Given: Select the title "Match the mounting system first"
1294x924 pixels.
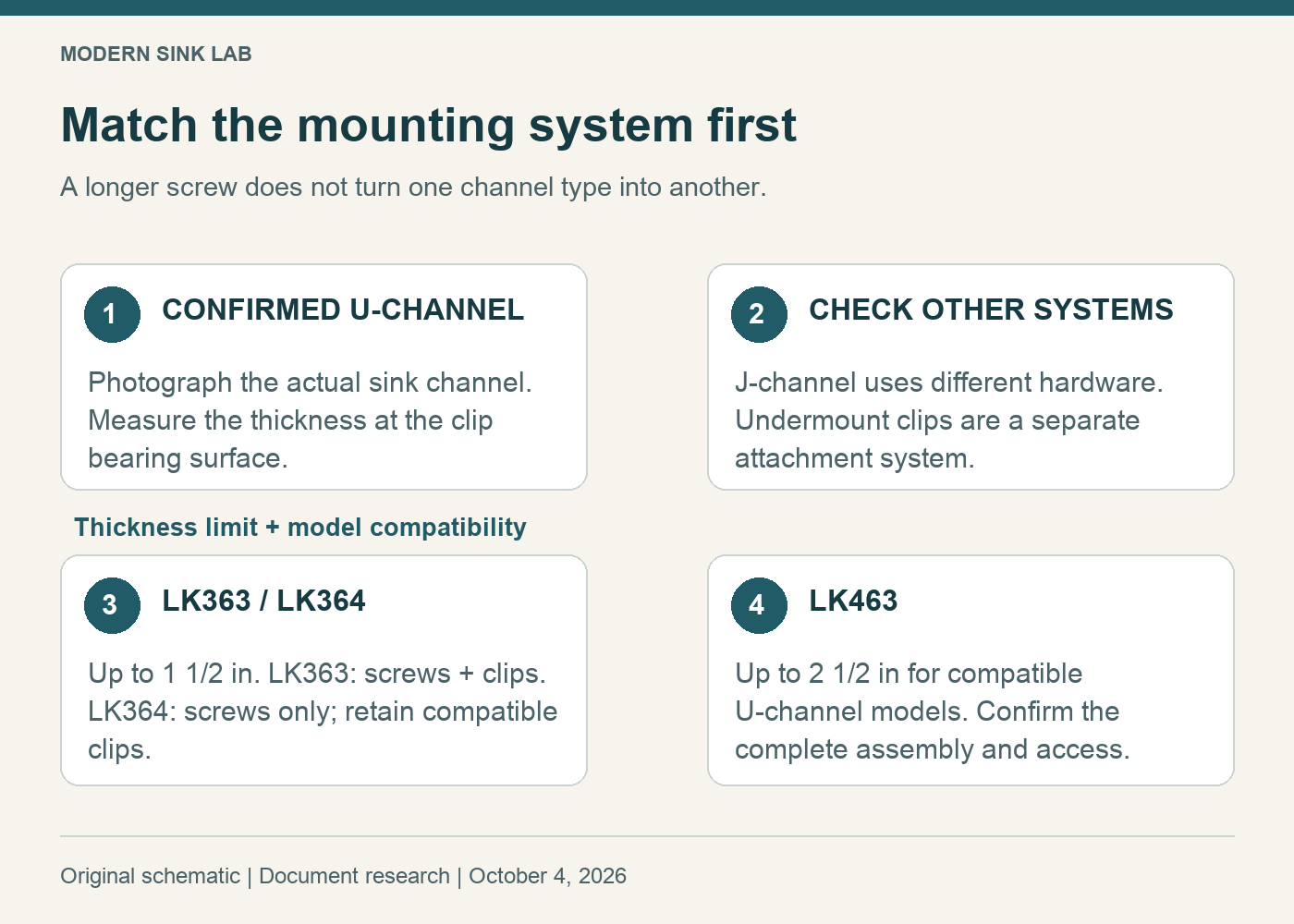Looking at the screenshot, I should 428,125.
